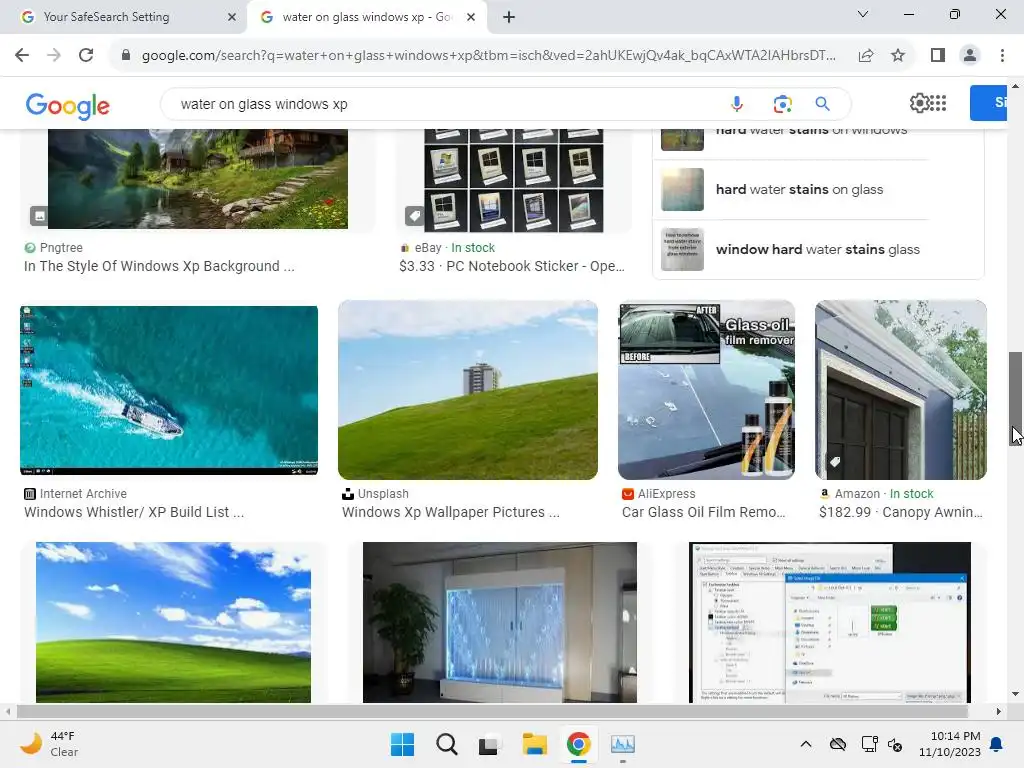Click the address bar URL
Image resolution: width=1024 pixels, height=768 pixels.
(488, 56)
